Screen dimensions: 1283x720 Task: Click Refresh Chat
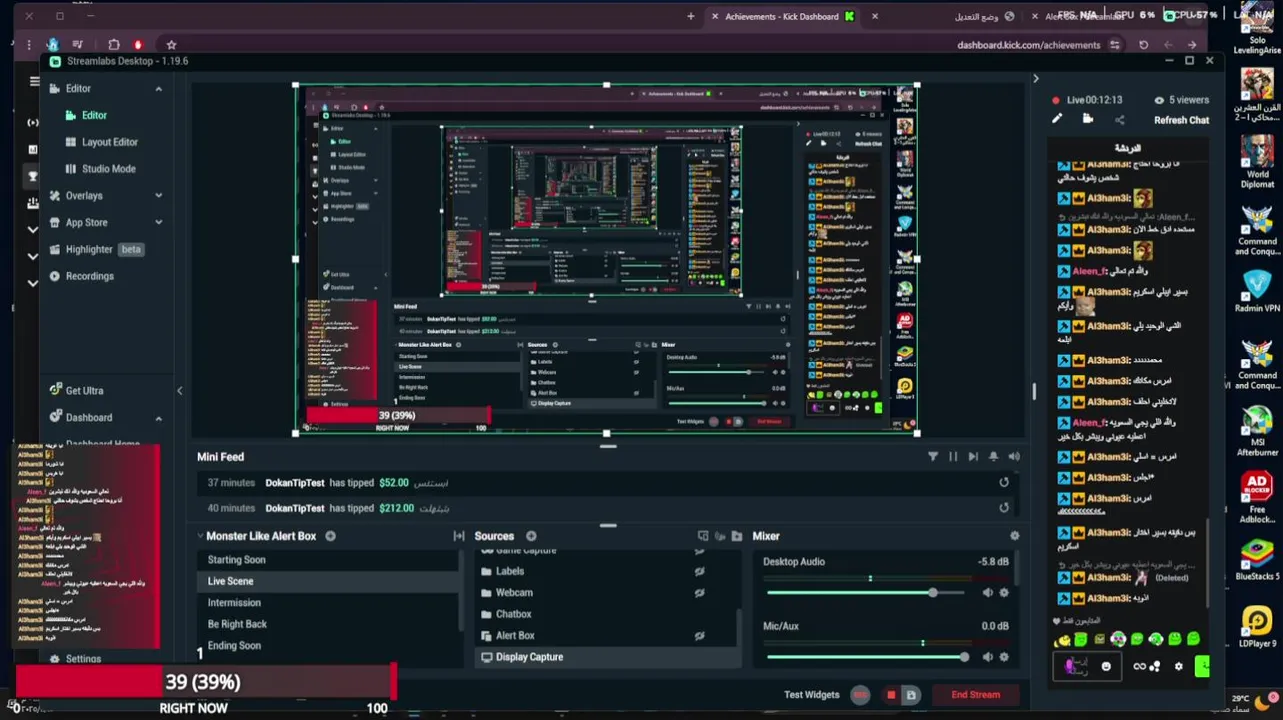click(x=1181, y=120)
